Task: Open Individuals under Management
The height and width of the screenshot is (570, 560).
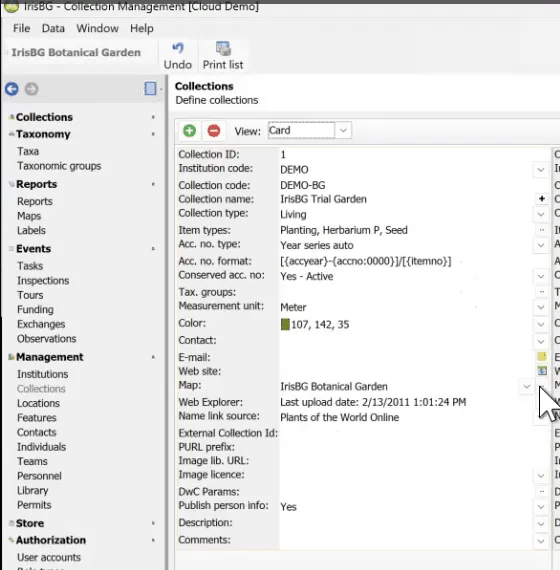Action: tap(41, 447)
